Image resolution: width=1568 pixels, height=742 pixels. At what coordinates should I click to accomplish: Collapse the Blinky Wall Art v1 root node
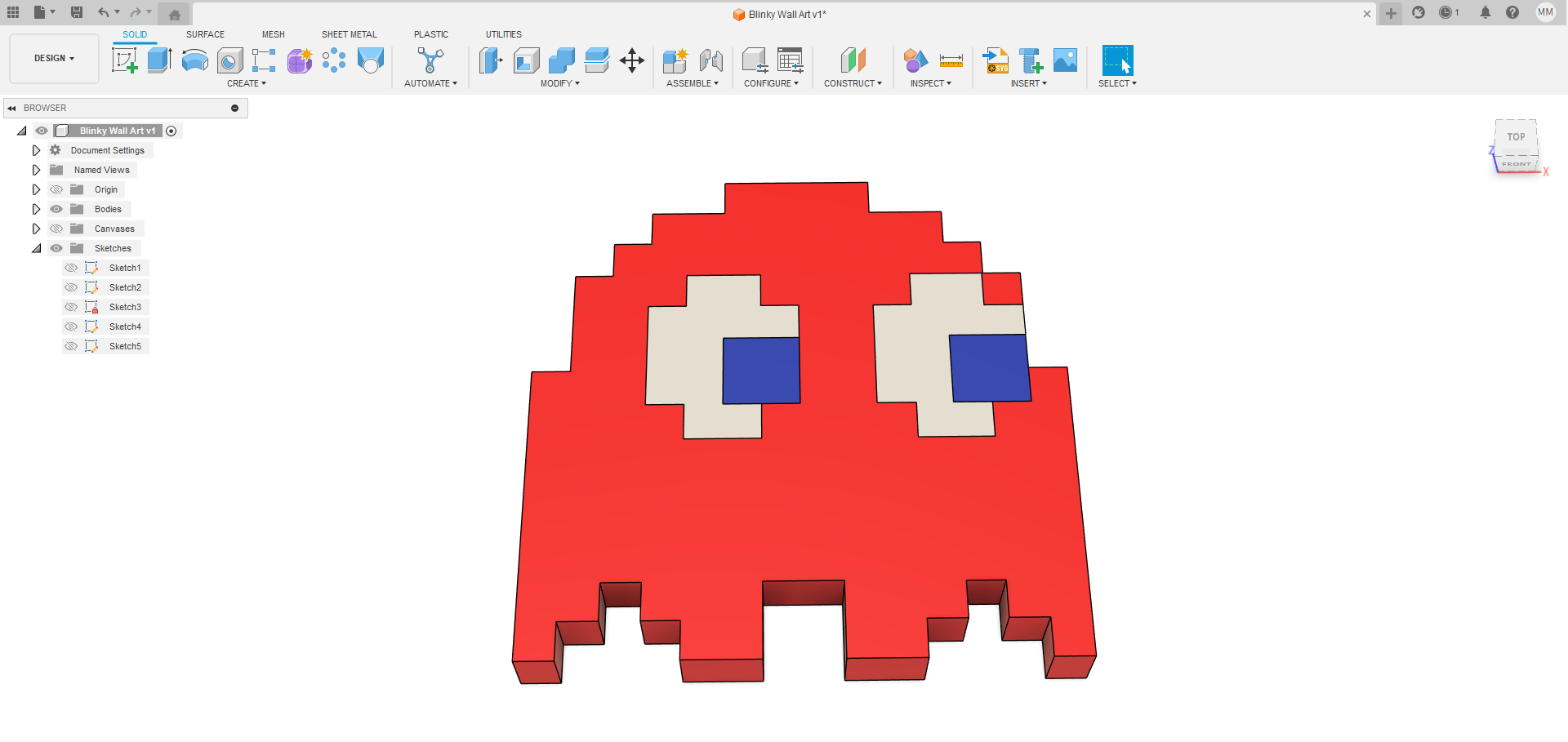[22, 131]
